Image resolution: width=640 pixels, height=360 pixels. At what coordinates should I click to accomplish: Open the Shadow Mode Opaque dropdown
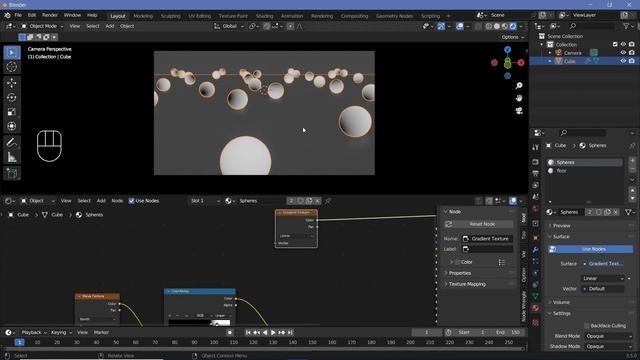608,347
